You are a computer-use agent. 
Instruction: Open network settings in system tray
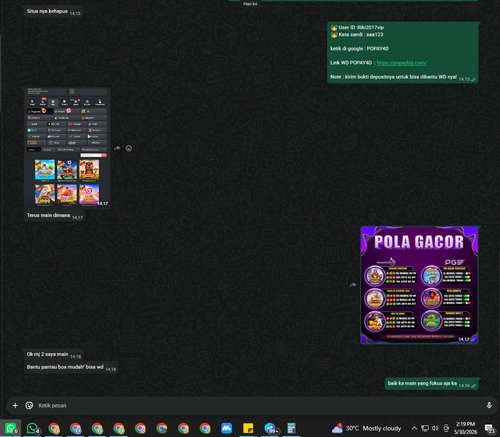click(x=425, y=428)
